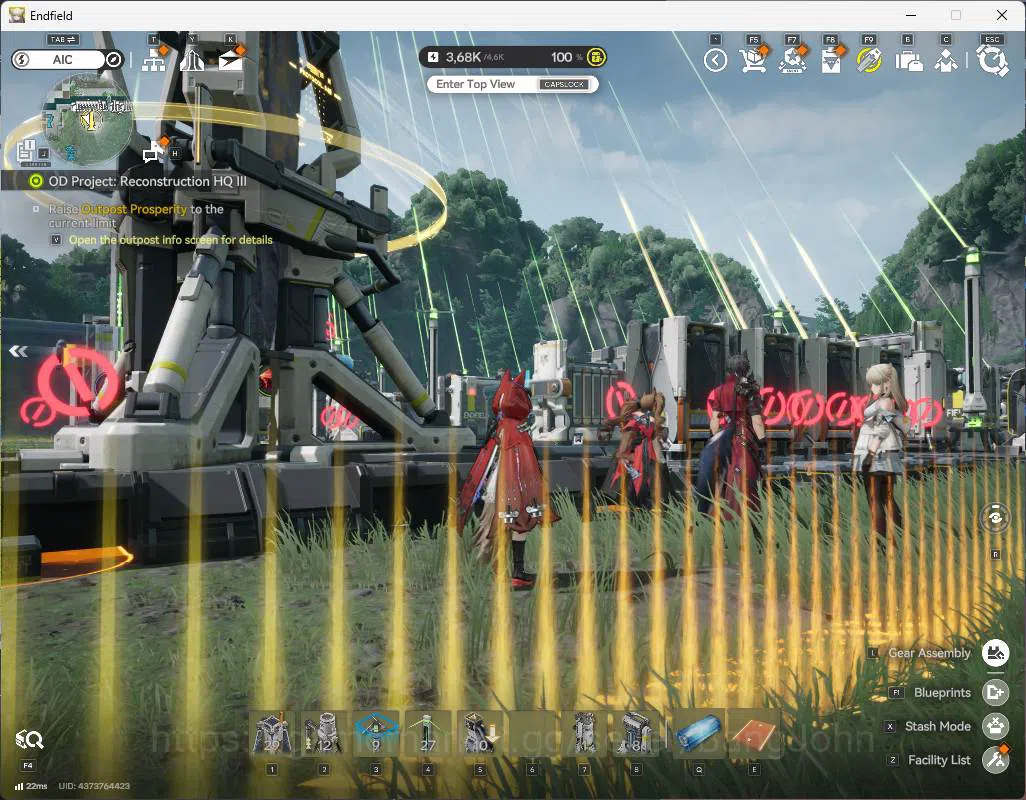The height and width of the screenshot is (800, 1026).
Task: Toggle AIC mode with the TAB switch
Action: [63, 39]
